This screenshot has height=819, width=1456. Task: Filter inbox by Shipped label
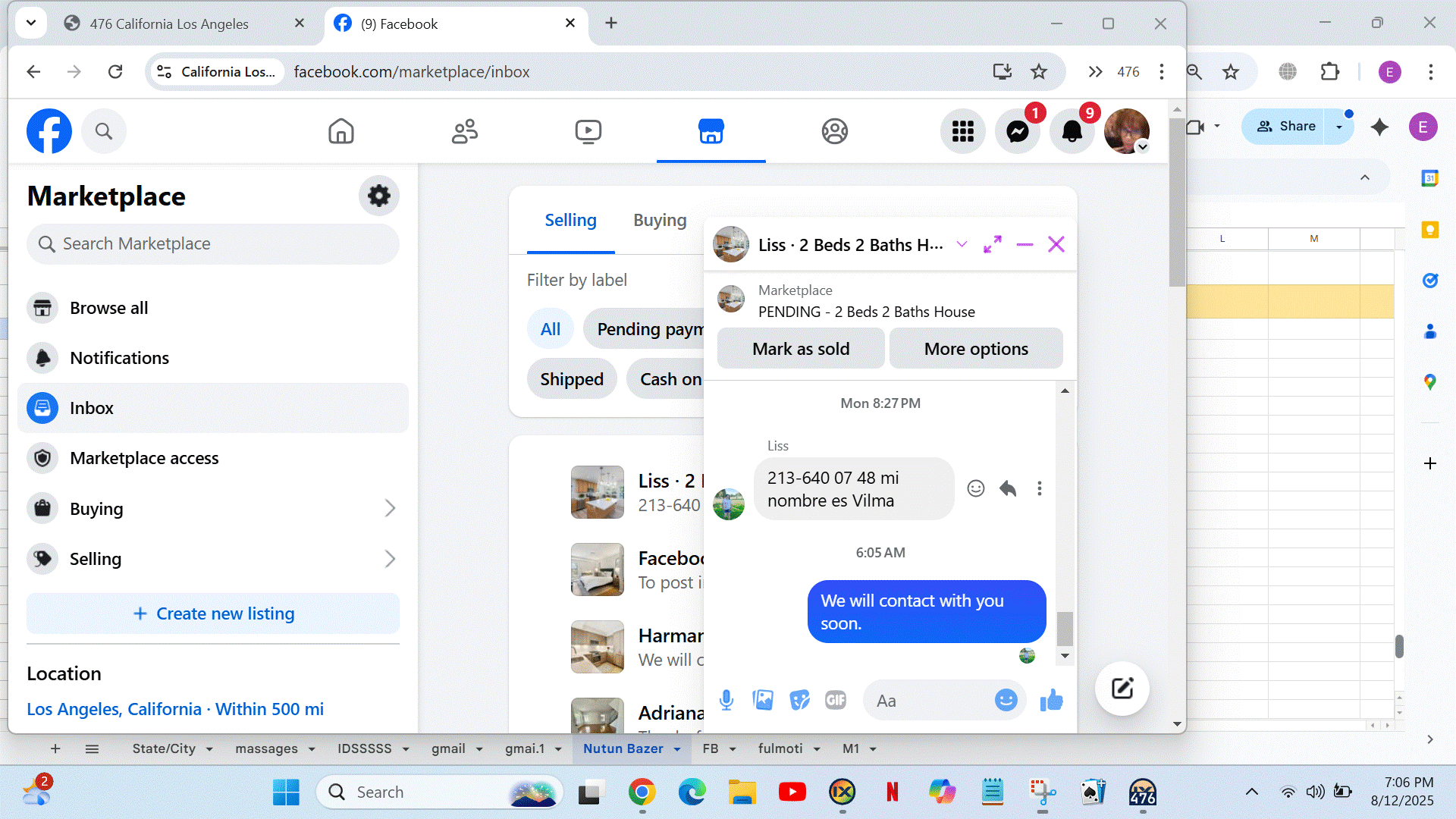click(x=572, y=379)
